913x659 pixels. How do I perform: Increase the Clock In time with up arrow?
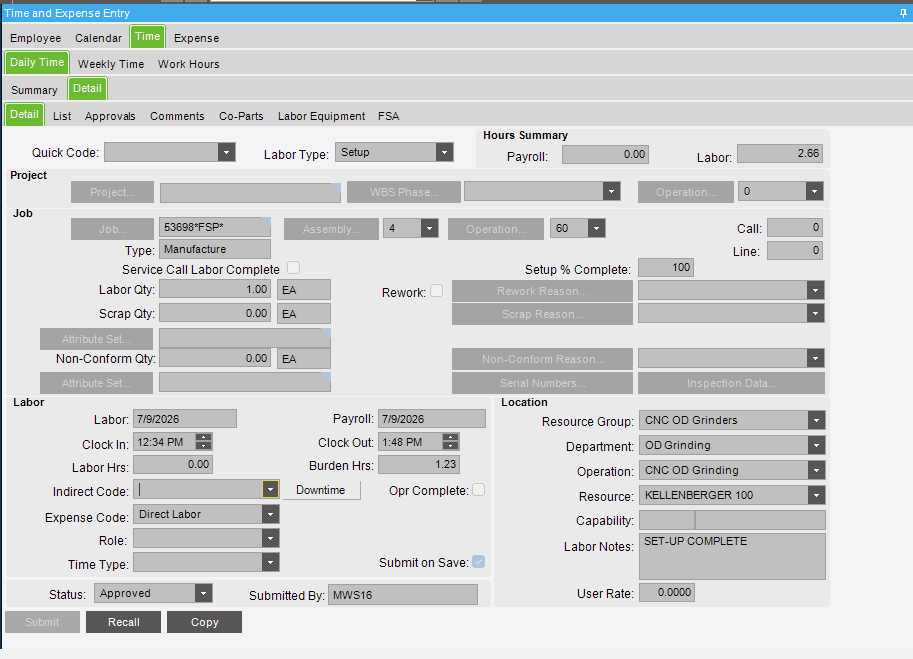pyautogui.click(x=203, y=438)
